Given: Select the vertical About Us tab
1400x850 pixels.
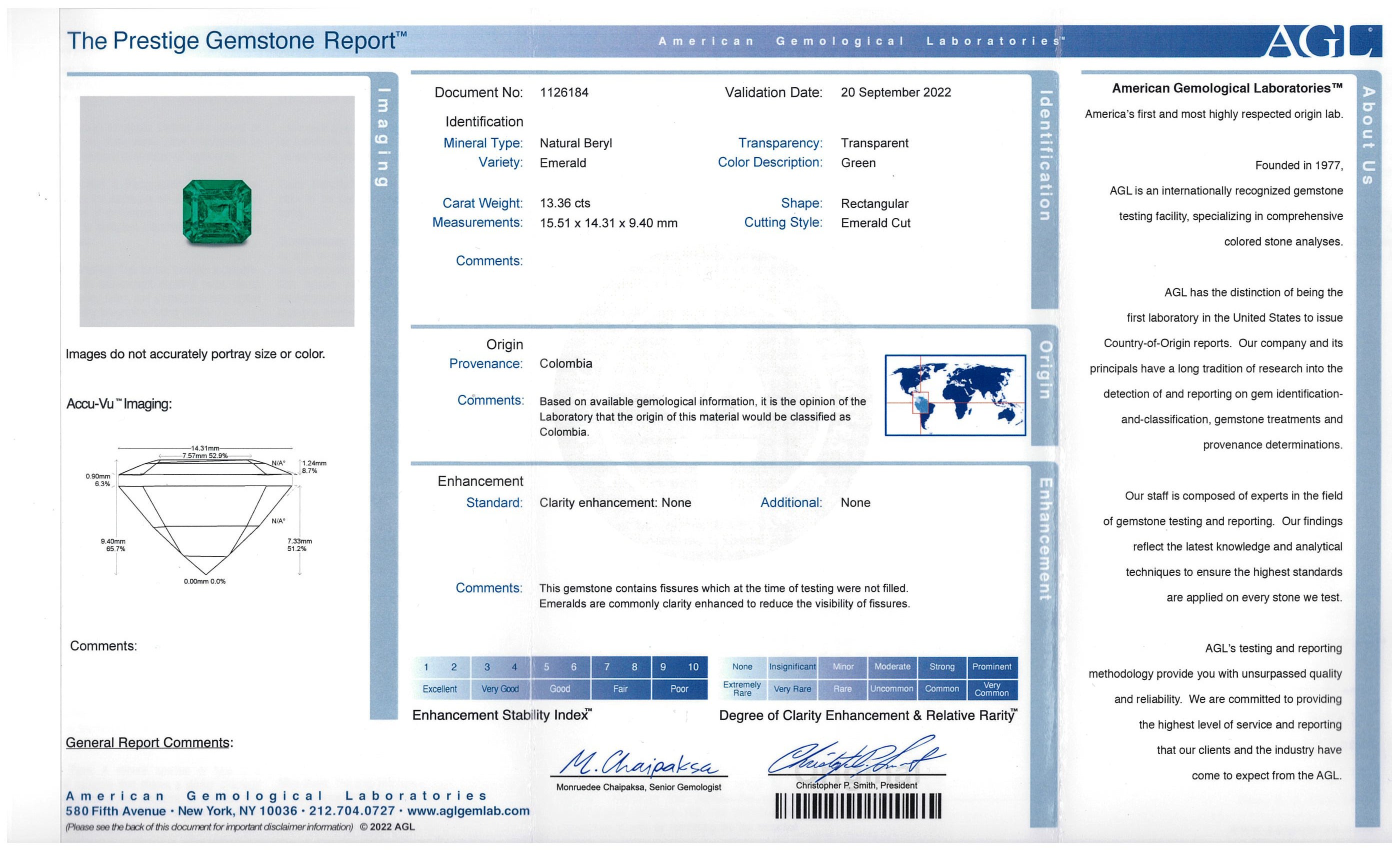Looking at the screenshot, I should click(x=1368, y=135).
